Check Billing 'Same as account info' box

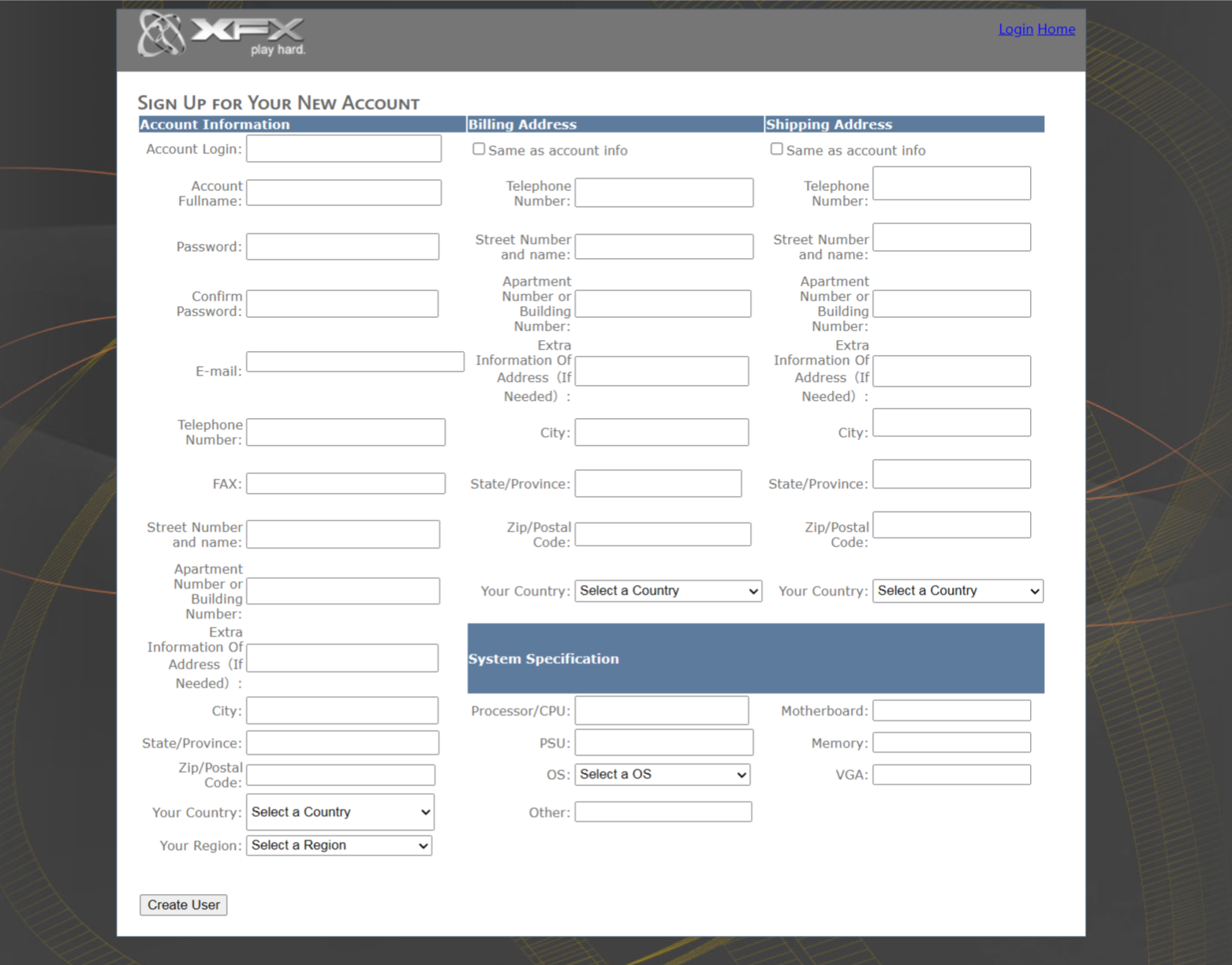click(x=479, y=149)
